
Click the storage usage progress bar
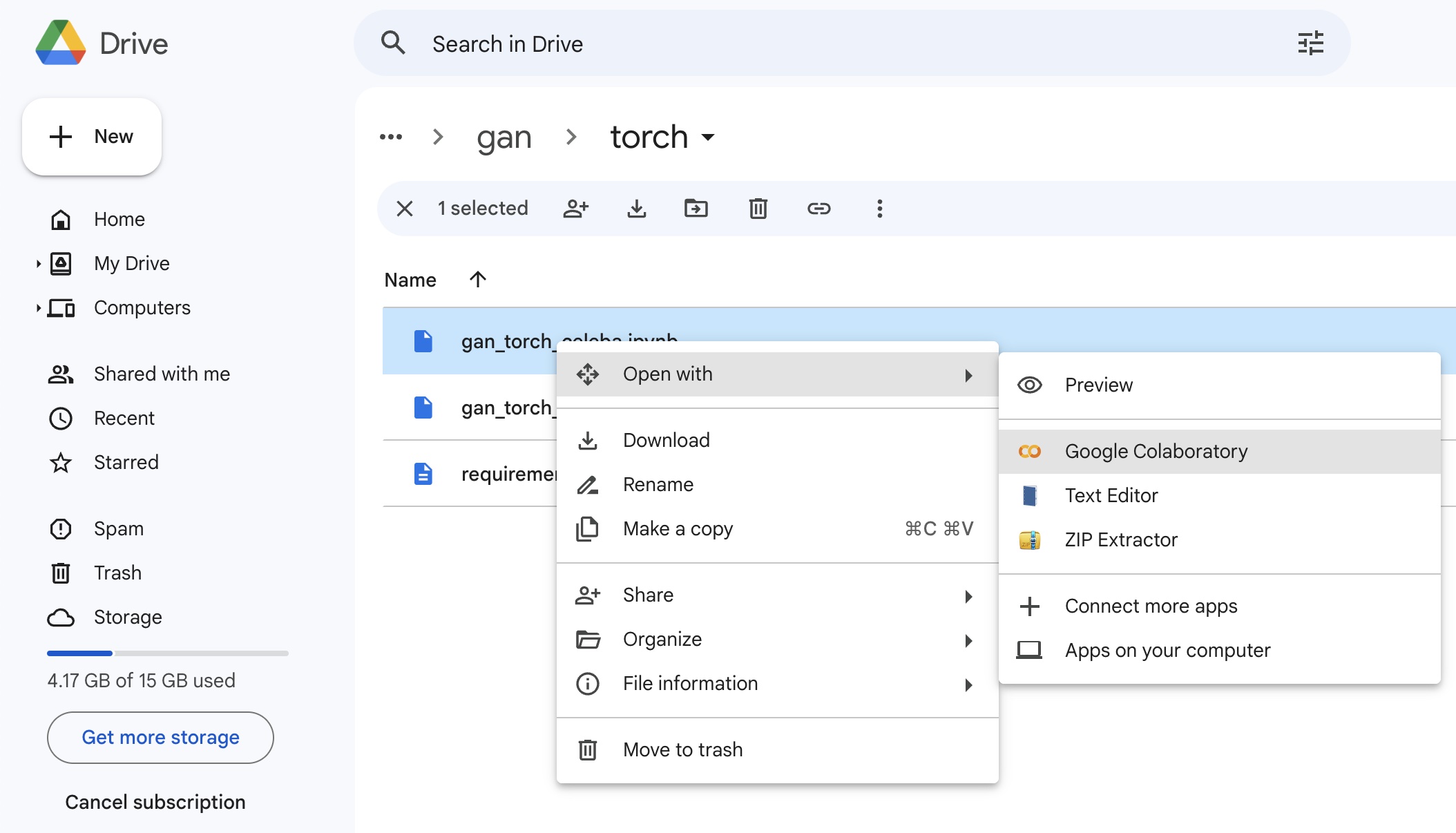(167, 653)
